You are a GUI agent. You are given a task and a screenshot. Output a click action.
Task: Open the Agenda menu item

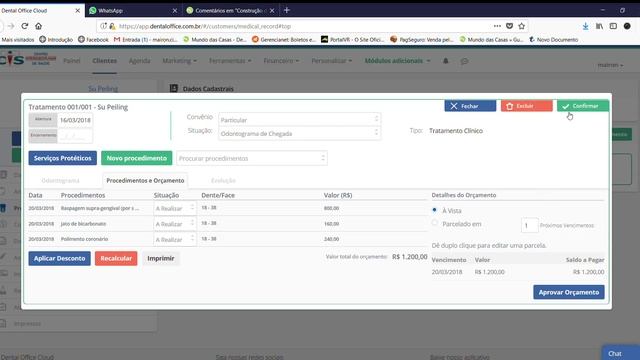point(140,61)
